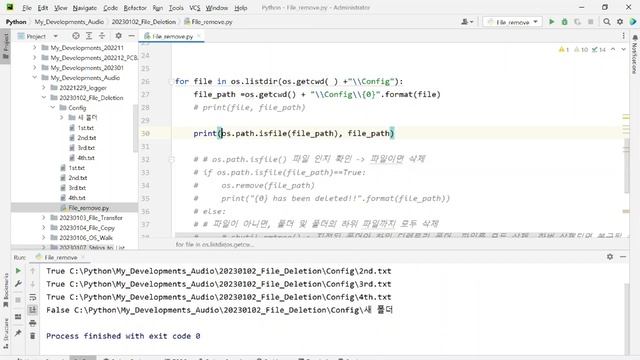Run with coverage icon in toolbar
The image size is (640, 360).
pyautogui.click(x=578, y=22)
